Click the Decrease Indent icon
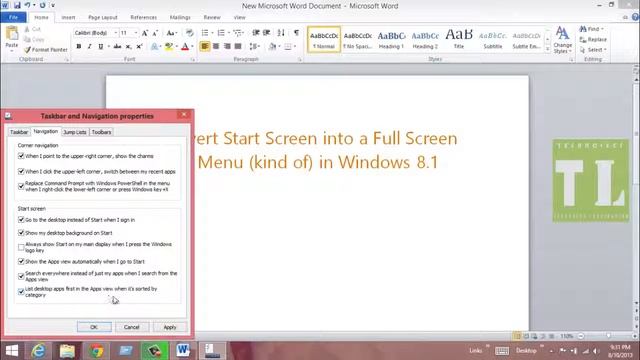 point(256,33)
